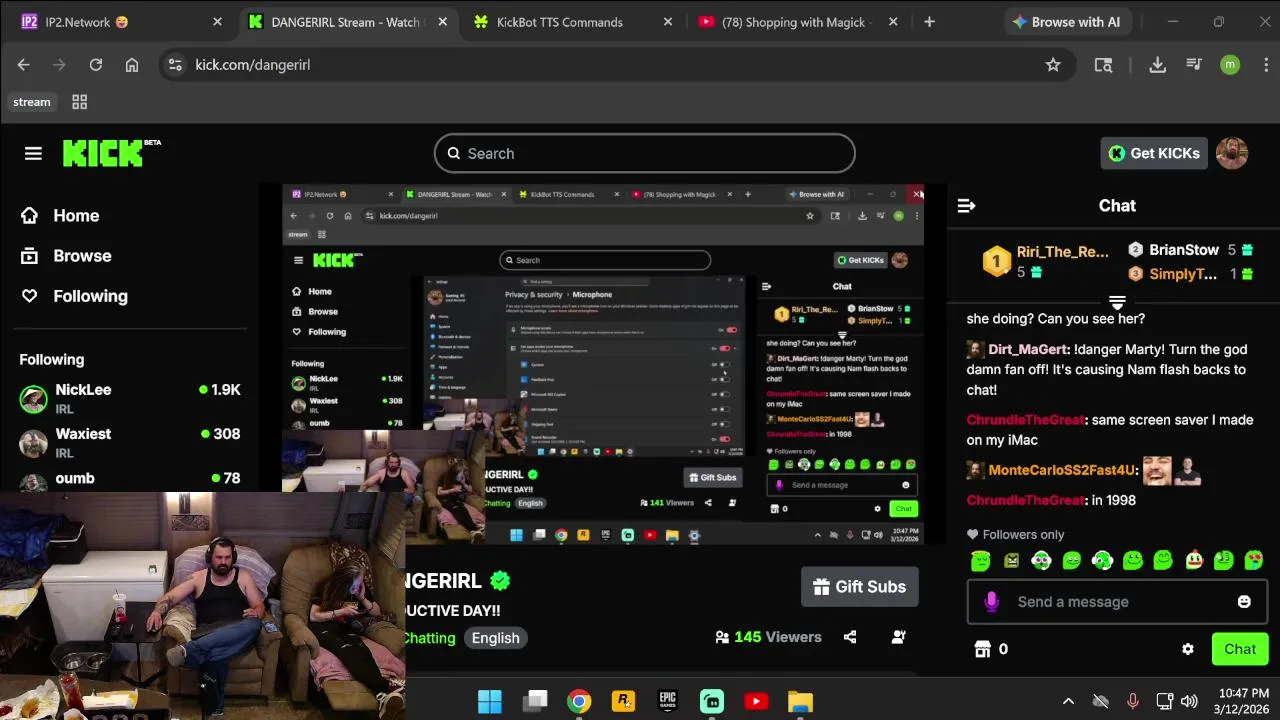Collapse the chat panel with arrow icon
The image size is (1280, 720).
tap(966, 206)
